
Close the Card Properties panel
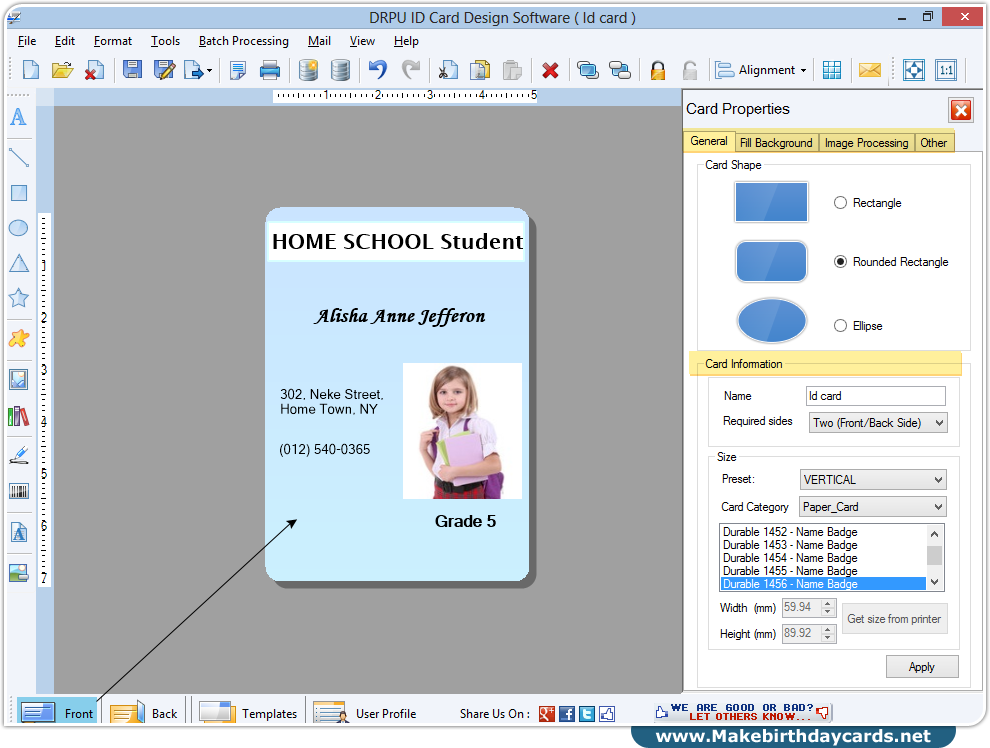click(x=961, y=110)
